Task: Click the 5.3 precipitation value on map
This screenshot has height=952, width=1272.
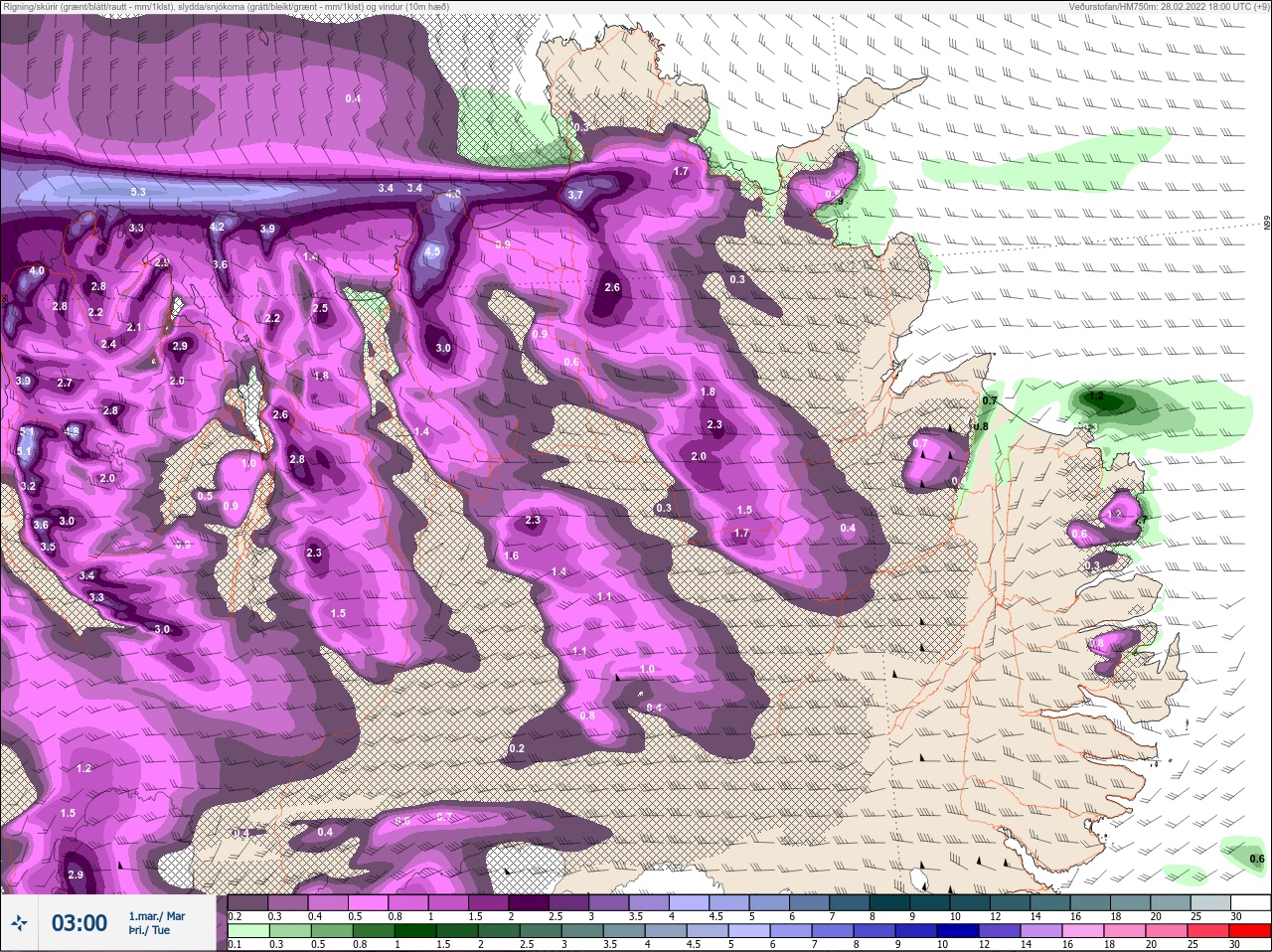Action: tap(138, 192)
